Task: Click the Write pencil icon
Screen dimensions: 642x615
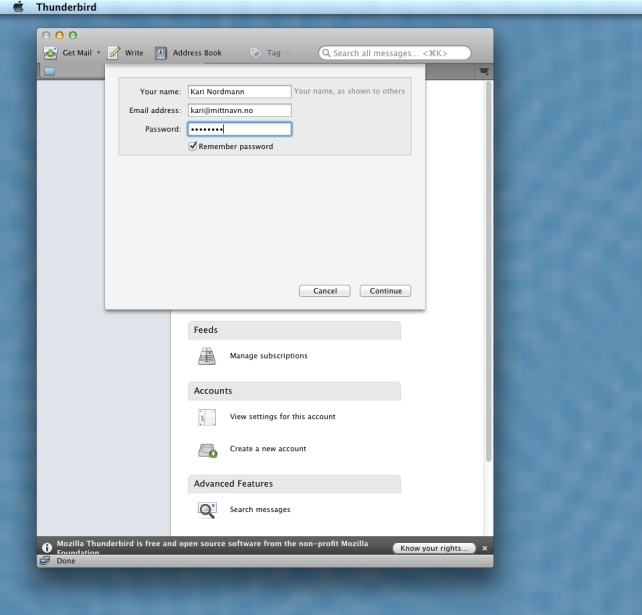Action: tap(114, 53)
